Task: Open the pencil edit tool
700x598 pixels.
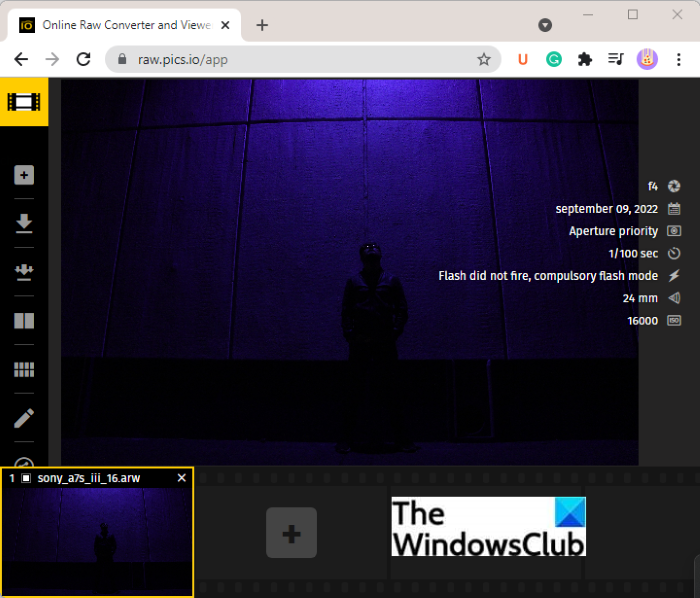Action: click(x=24, y=418)
